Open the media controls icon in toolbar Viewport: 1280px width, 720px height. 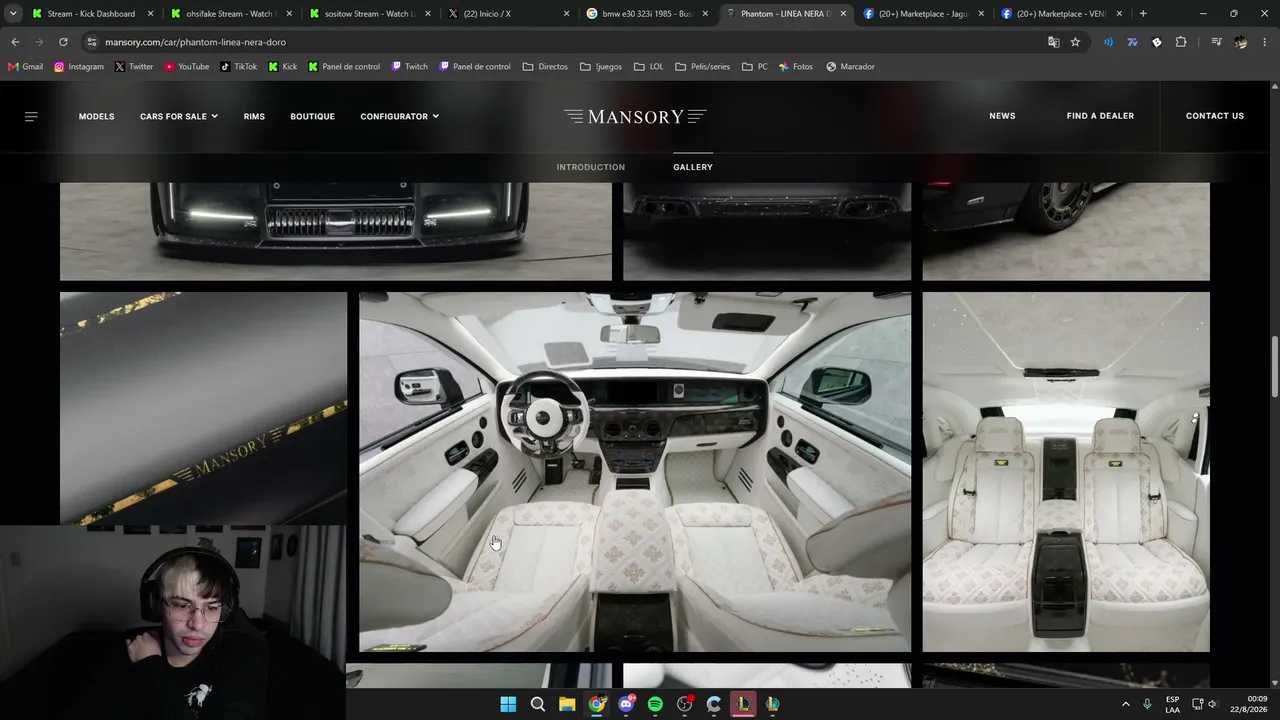click(x=1216, y=42)
